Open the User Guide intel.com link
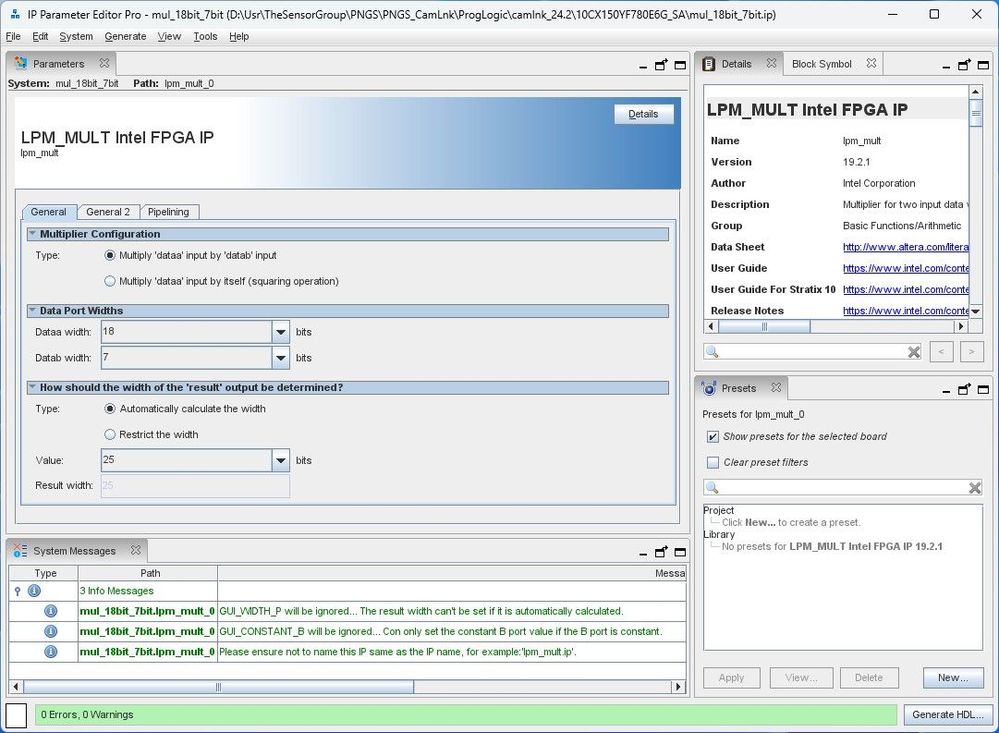This screenshot has height=733, width=999. click(905, 268)
